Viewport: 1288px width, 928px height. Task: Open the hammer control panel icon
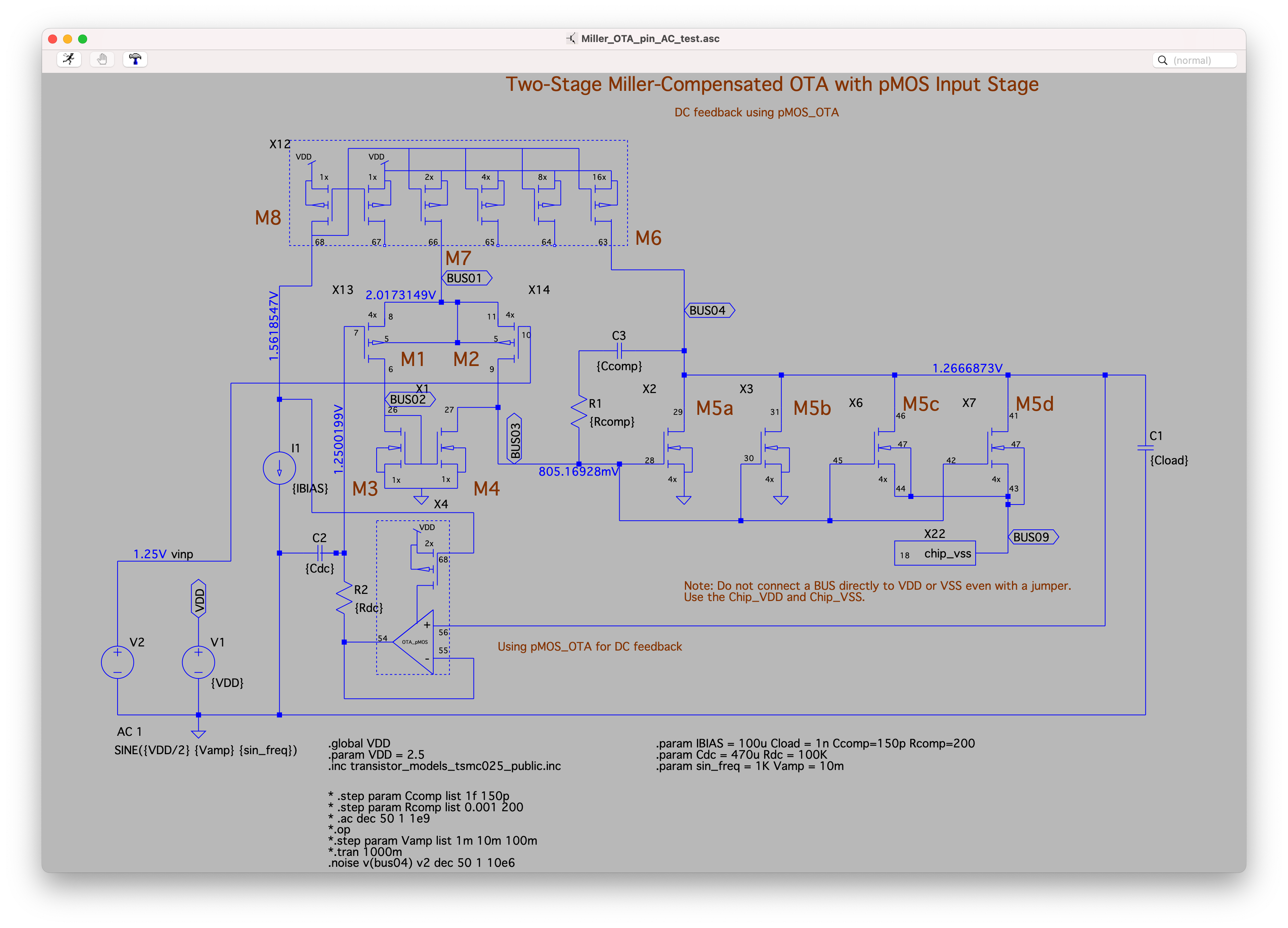click(135, 60)
